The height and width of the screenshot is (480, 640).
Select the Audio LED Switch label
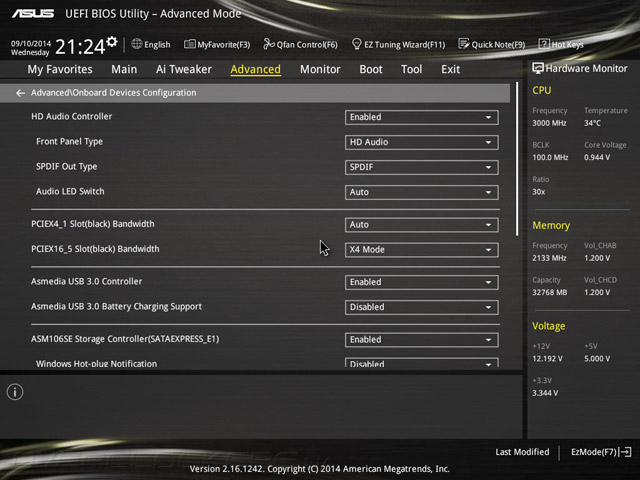tap(70, 191)
